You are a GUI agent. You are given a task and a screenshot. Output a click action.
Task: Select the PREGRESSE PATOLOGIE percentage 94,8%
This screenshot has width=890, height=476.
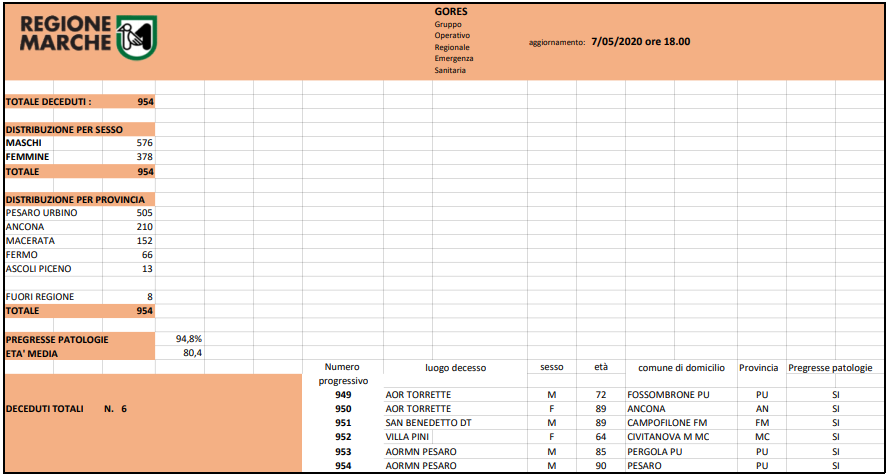189,339
